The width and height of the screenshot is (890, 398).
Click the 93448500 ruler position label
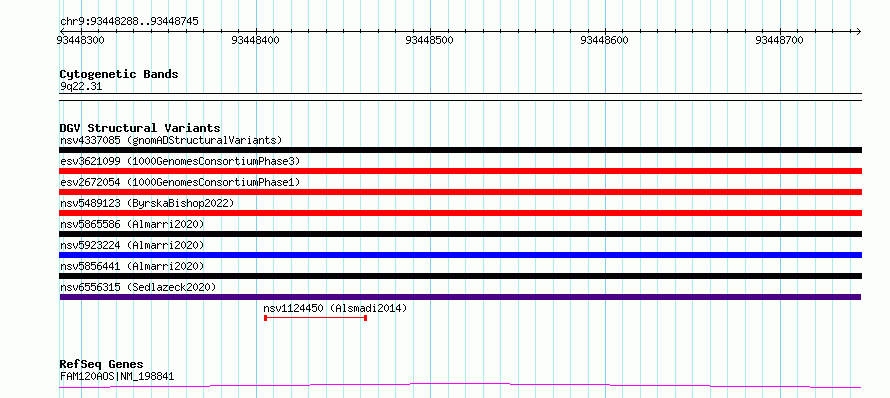point(430,40)
